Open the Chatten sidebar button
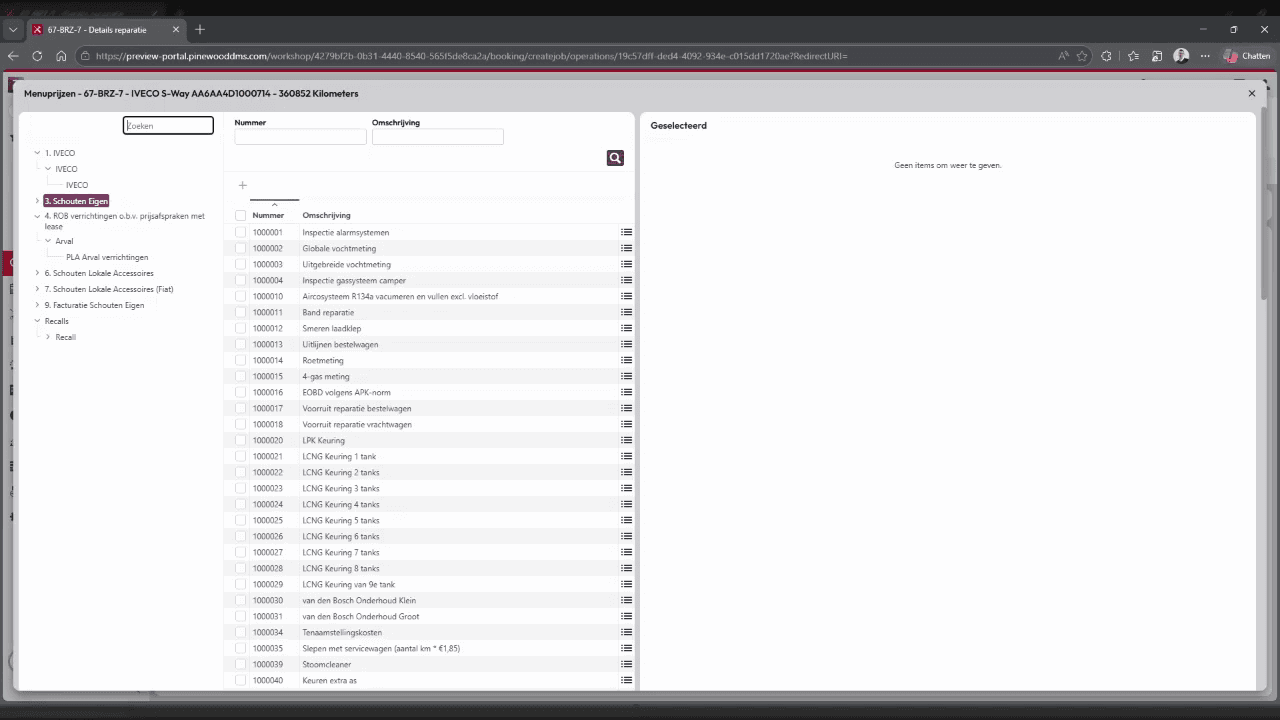 coord(1247,56)
